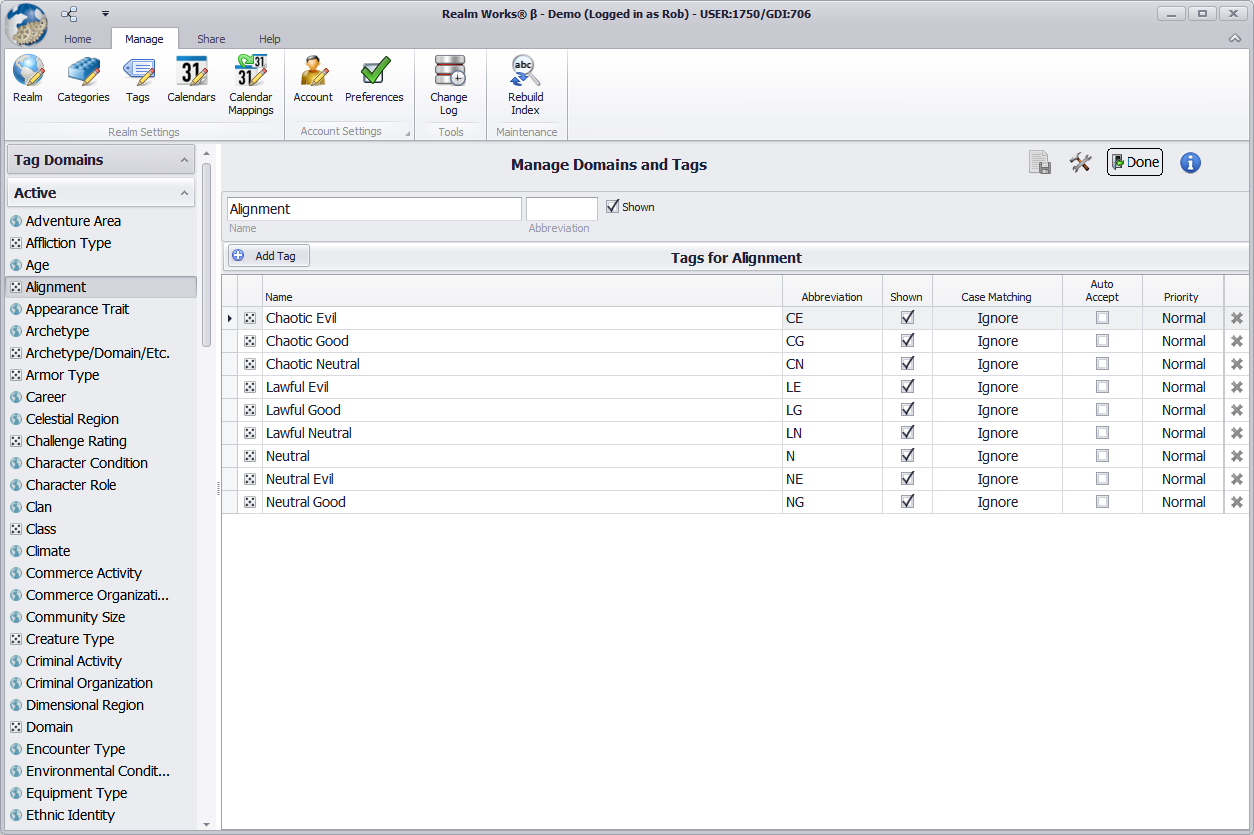Image resolution: width=1254 pixels, height=835 pixels.
Task: Change Case Matching for Lawful Neutral
Action: (x=997, y=433)
